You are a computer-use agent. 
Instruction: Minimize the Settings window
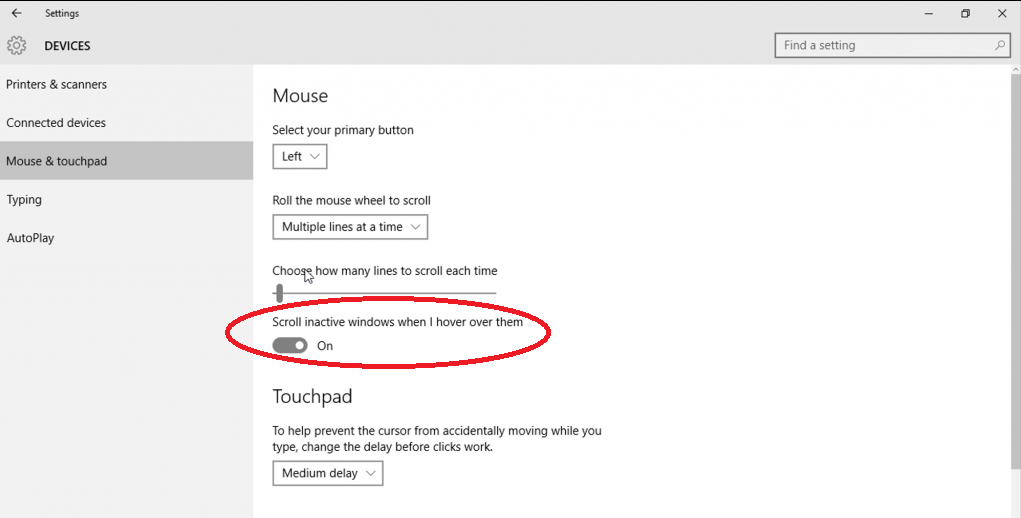click(928, 14)
